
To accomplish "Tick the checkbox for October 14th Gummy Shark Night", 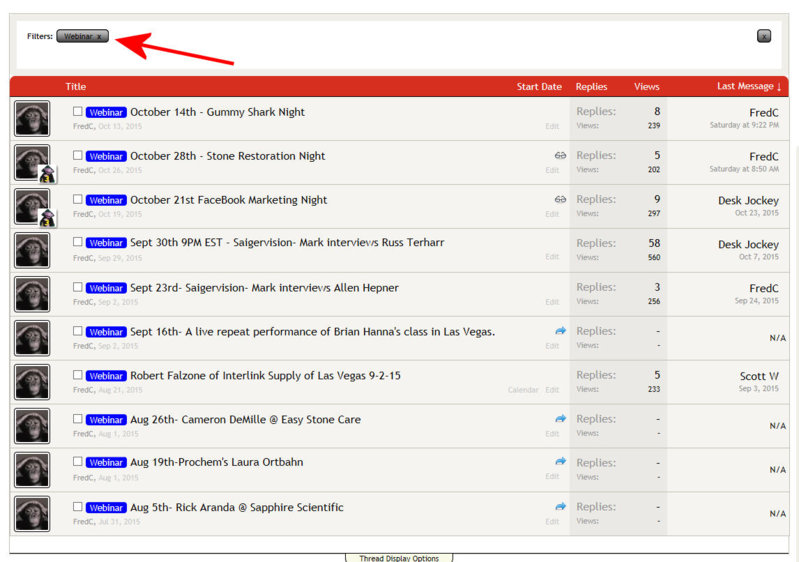I will click(x=78, y=112).
